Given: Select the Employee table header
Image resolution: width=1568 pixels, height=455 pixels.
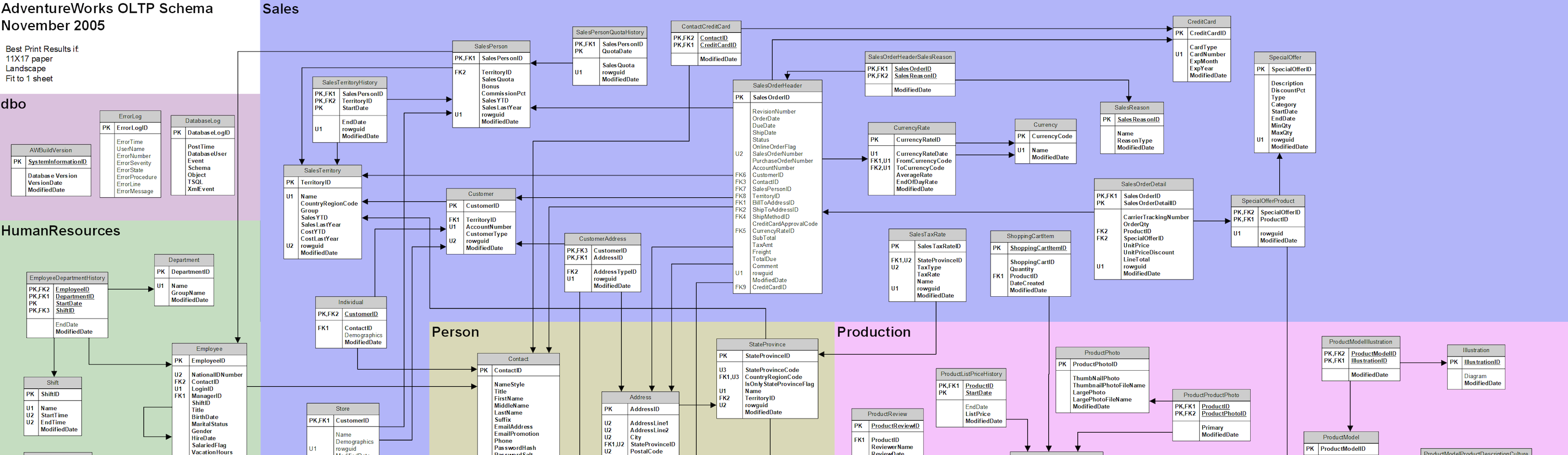Looking at the screenshot, I should point(209,349).
